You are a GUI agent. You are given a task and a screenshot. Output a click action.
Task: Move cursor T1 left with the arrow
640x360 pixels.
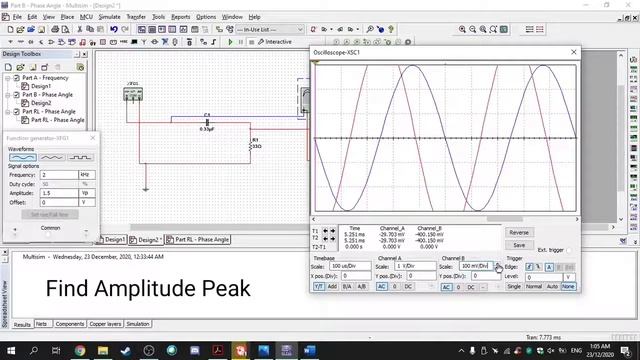click(325, 231)
